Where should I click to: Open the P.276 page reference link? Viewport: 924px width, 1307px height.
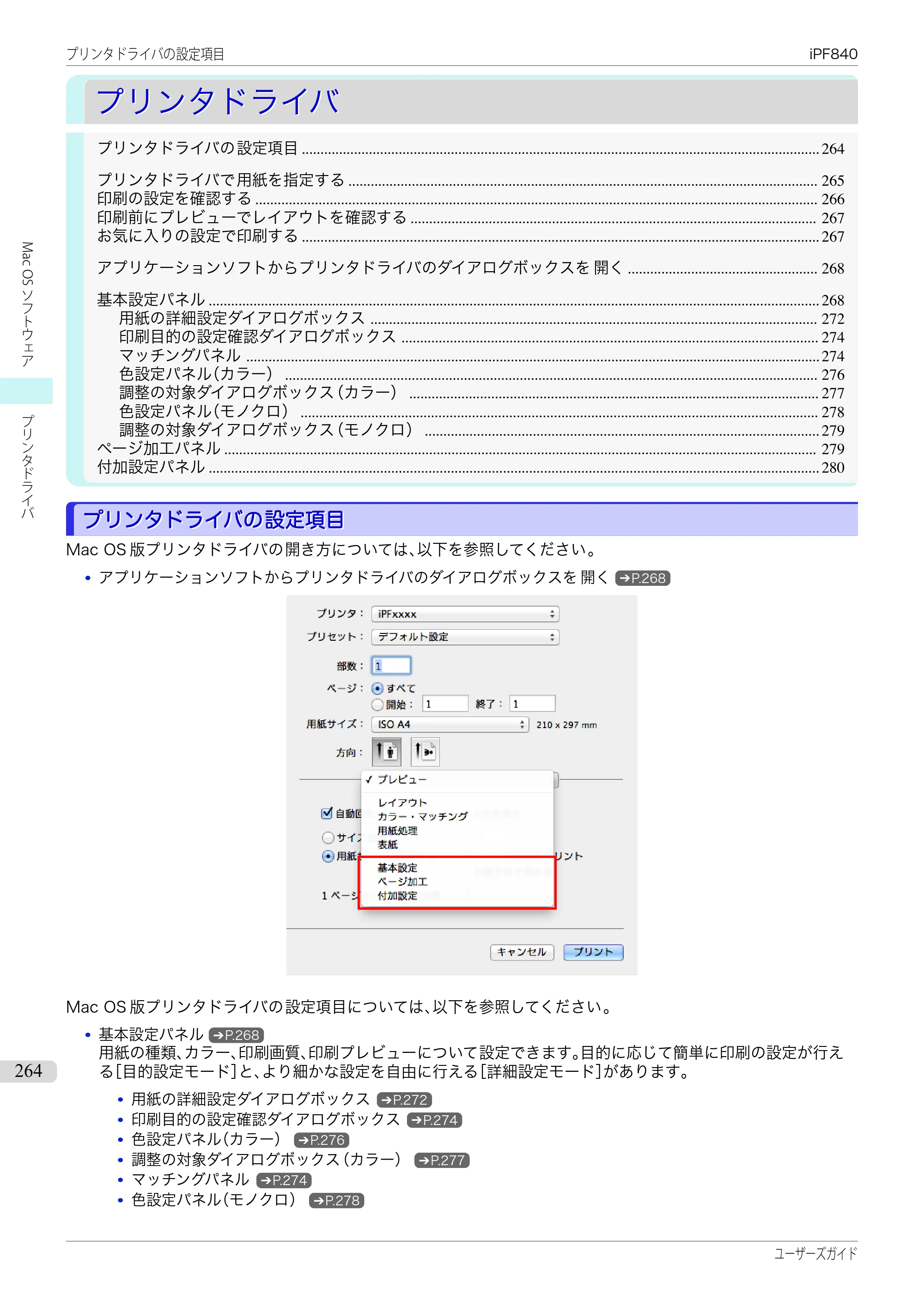(x=322, y=1140)
